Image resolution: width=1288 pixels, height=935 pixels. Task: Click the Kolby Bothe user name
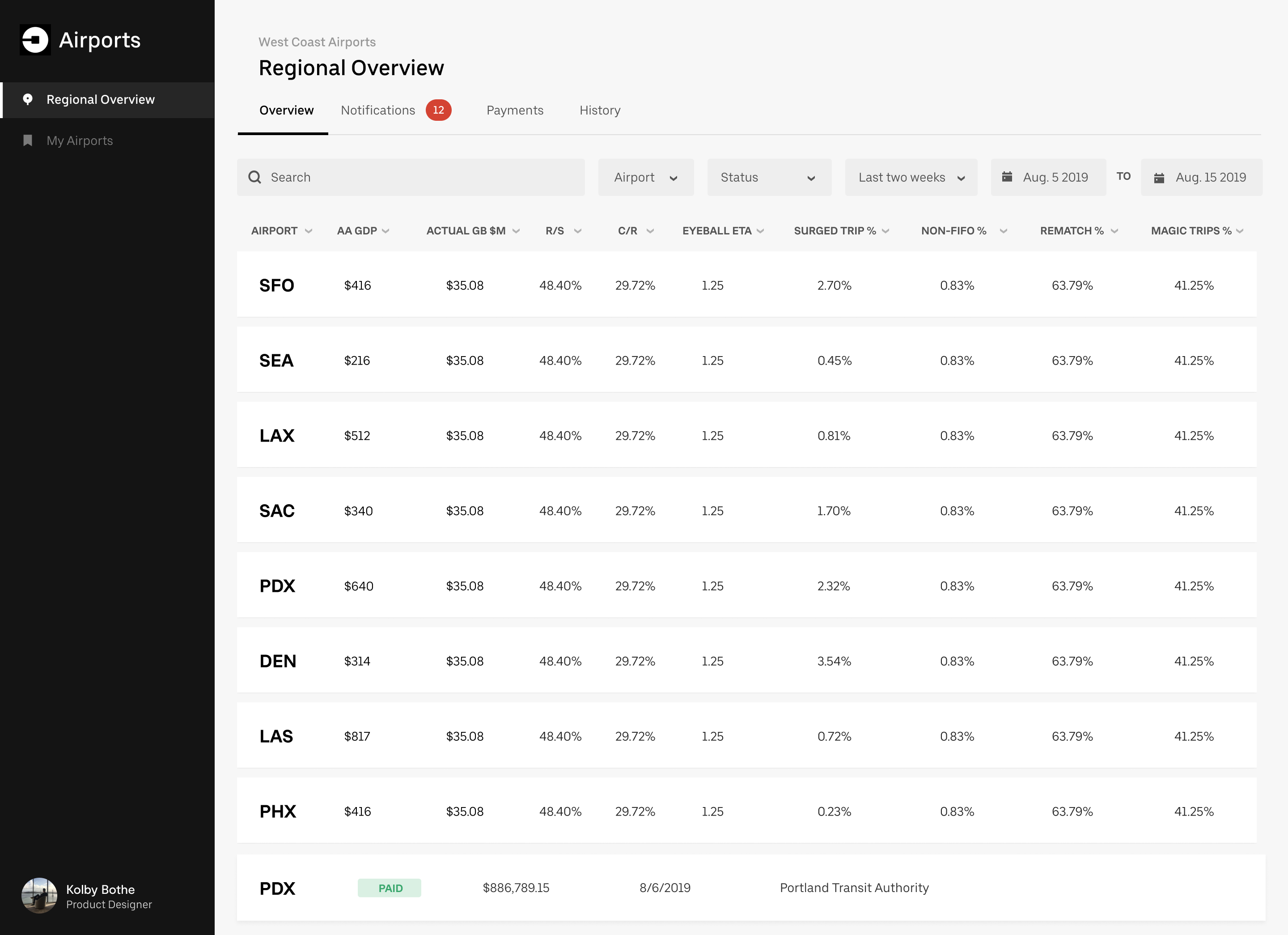pyautogui.click(x=101, y=889)
